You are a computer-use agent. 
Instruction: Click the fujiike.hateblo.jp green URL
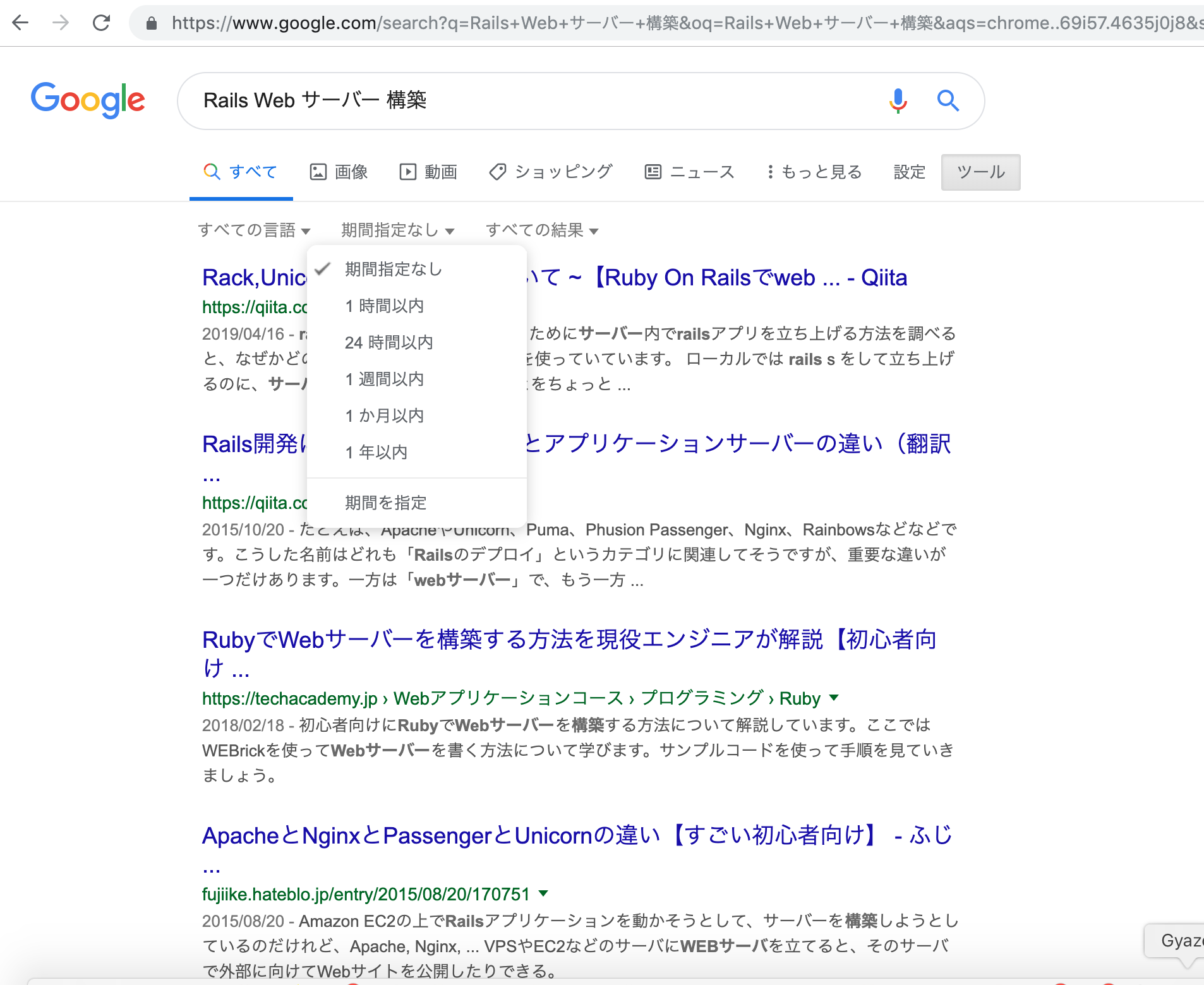click(x=366, y=894)
